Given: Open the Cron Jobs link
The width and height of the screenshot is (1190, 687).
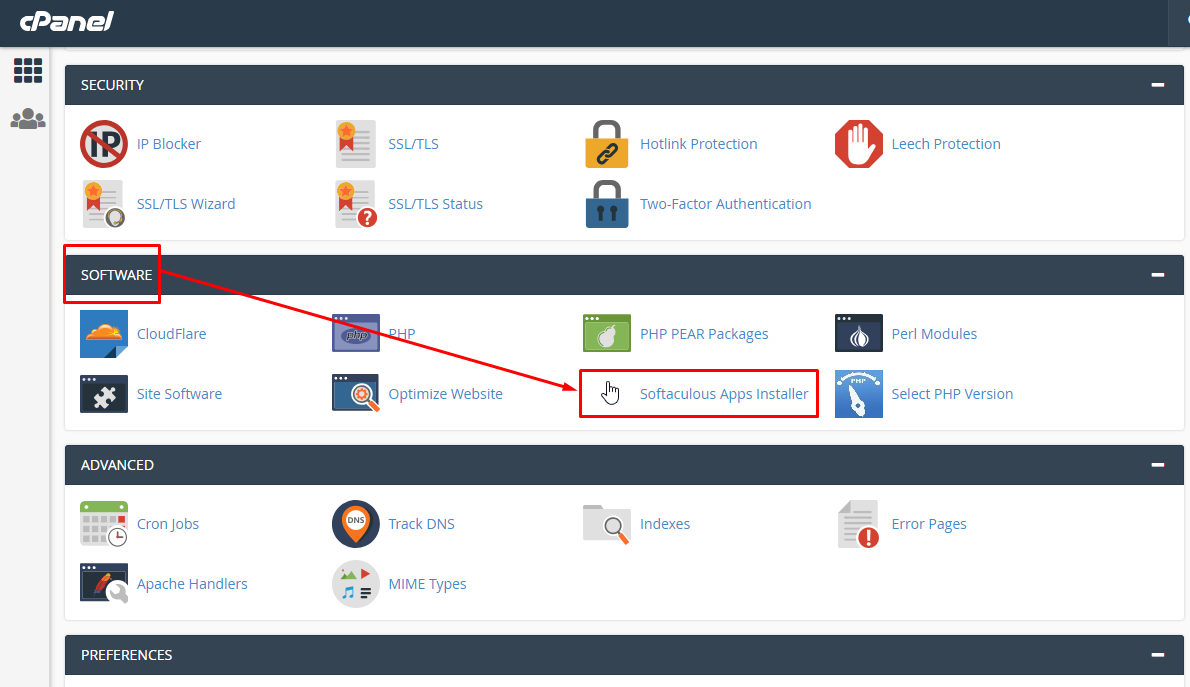Looking at the screenshot, I should coord(168,523).
